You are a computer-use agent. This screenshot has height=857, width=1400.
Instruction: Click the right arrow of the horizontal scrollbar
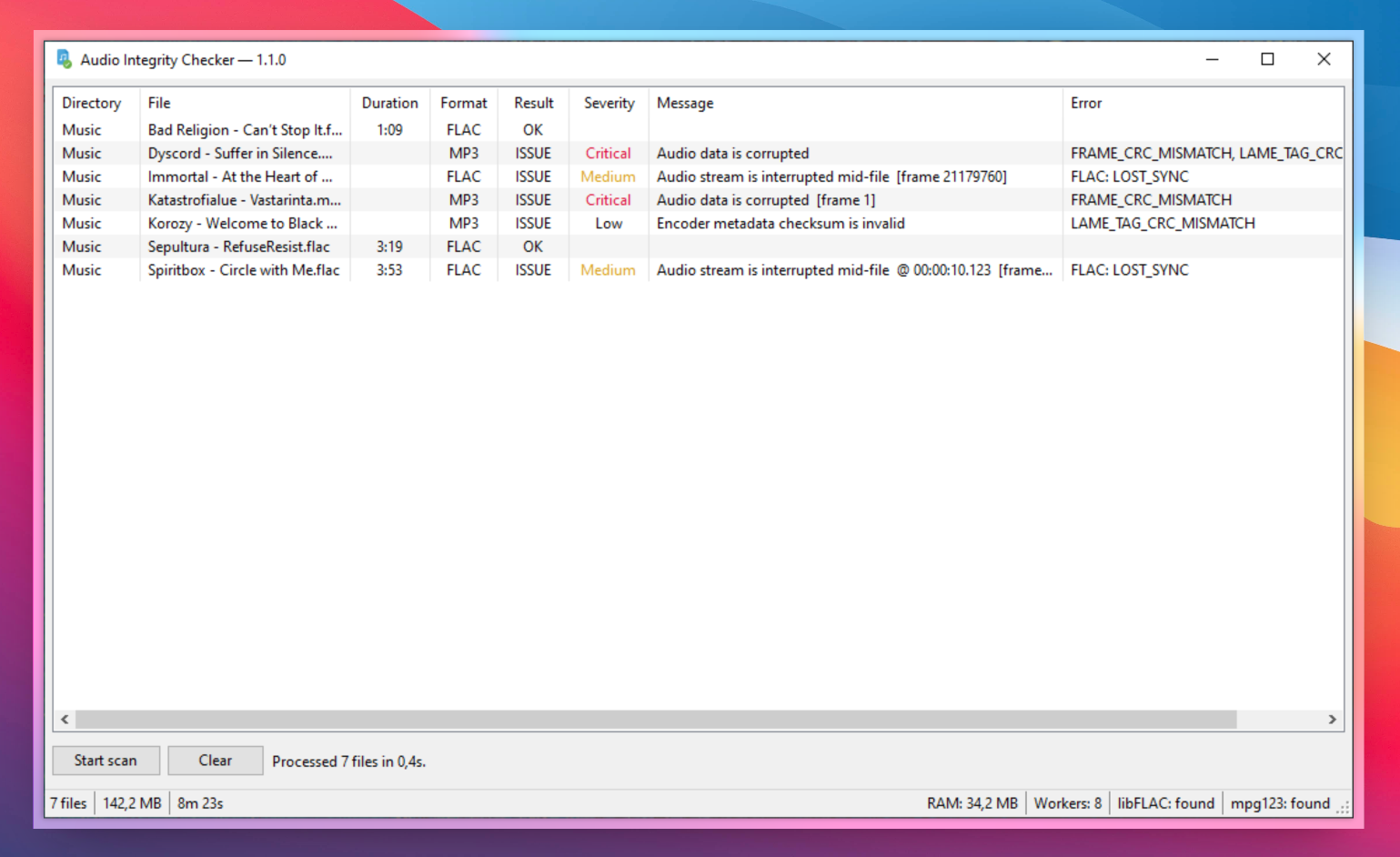pos(1332,720)
